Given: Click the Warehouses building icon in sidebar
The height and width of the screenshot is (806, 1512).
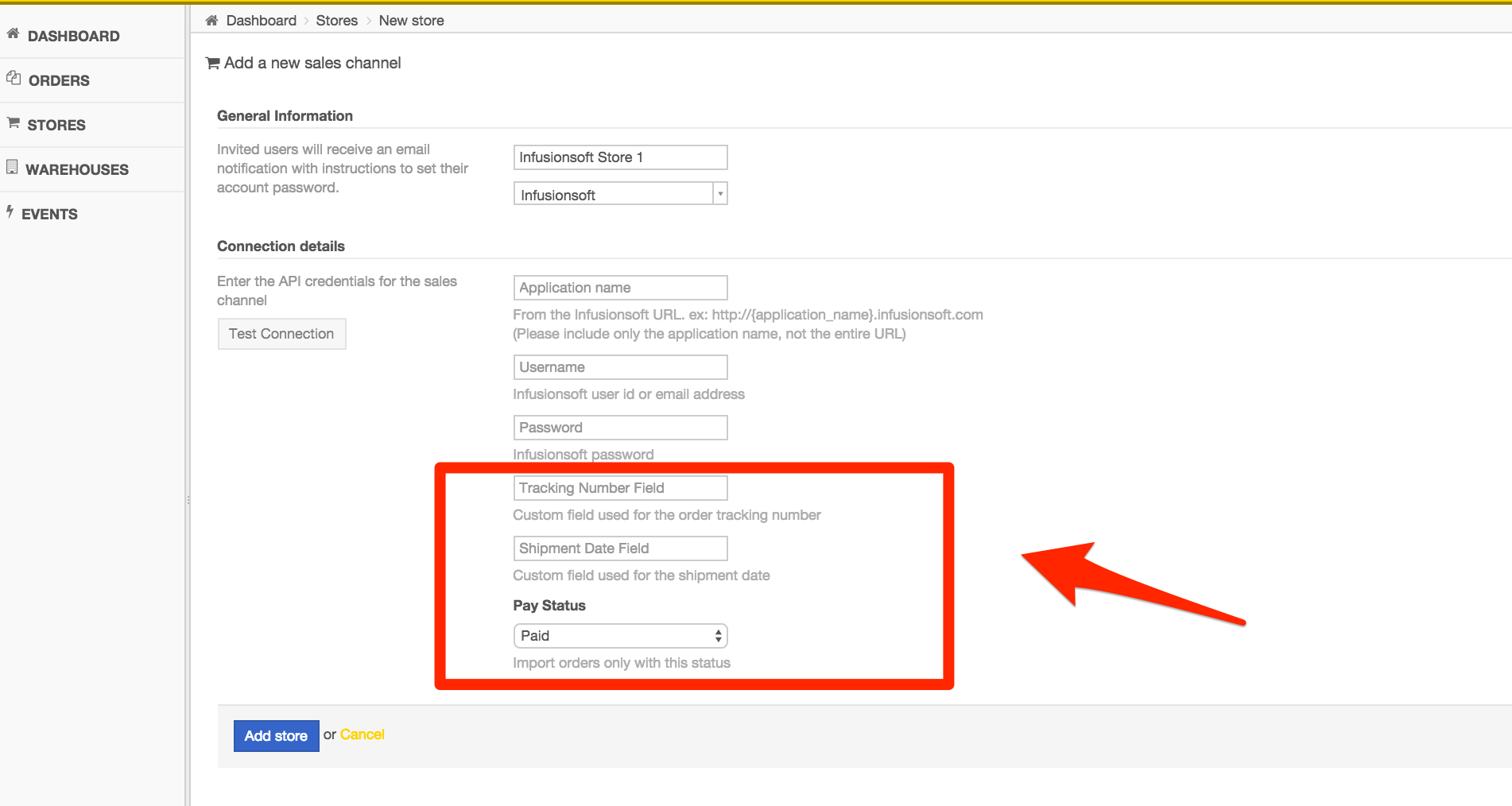Looking at the screenshot, I should [12, 167].
